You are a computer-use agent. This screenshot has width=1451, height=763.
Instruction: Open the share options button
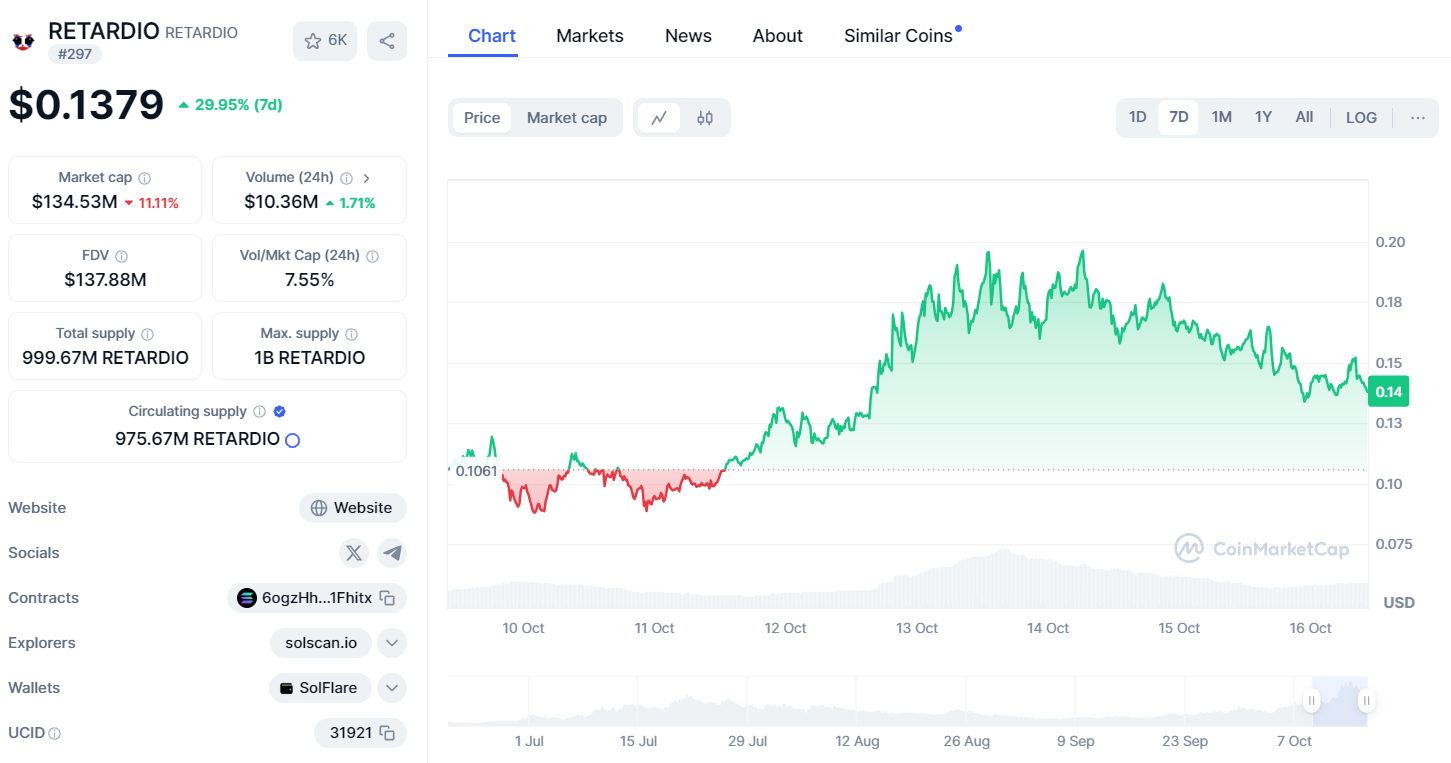tap(387, 41)
